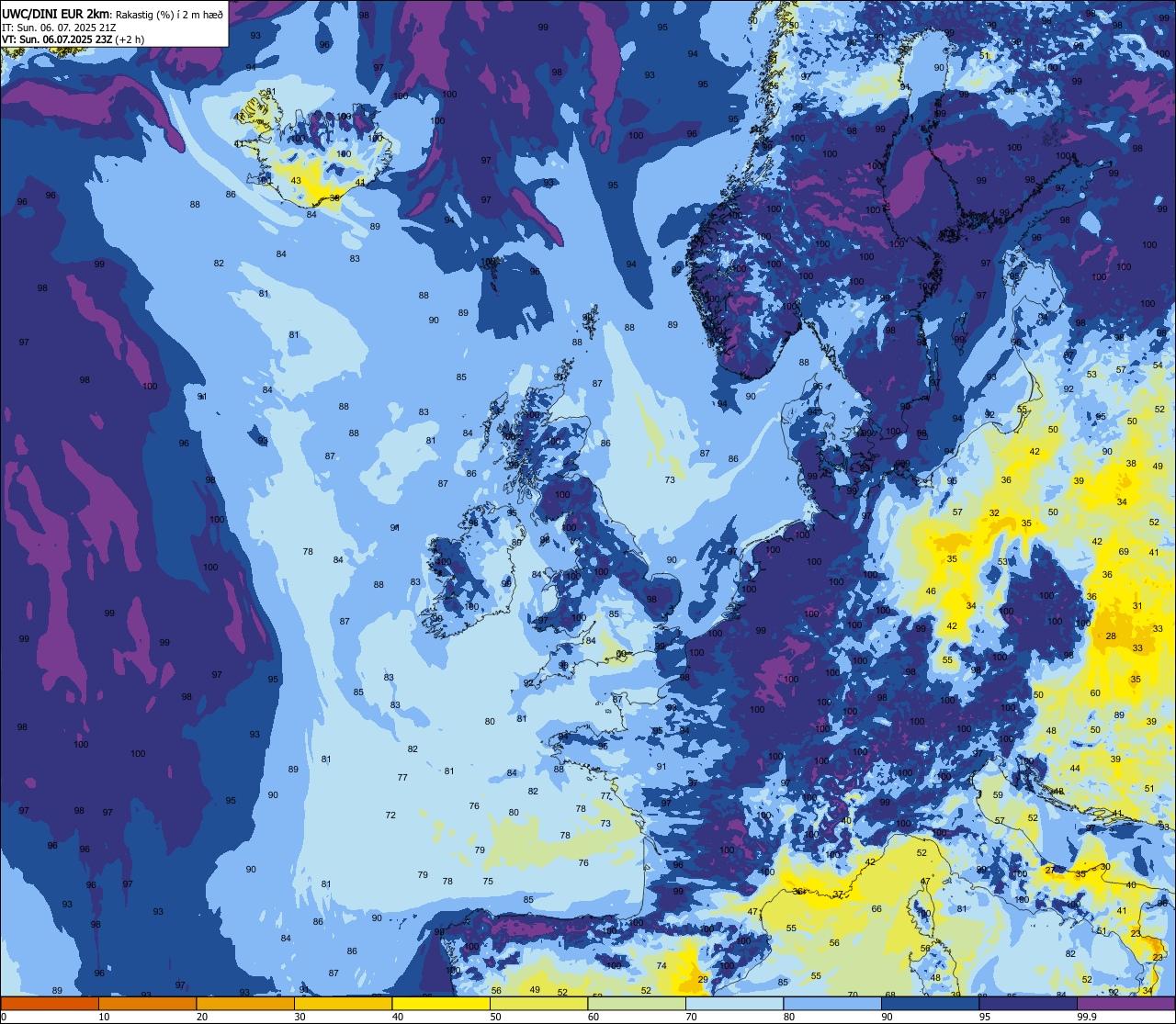Click the dark navy 95–99.9 legend swatch

point(1027,1004)
